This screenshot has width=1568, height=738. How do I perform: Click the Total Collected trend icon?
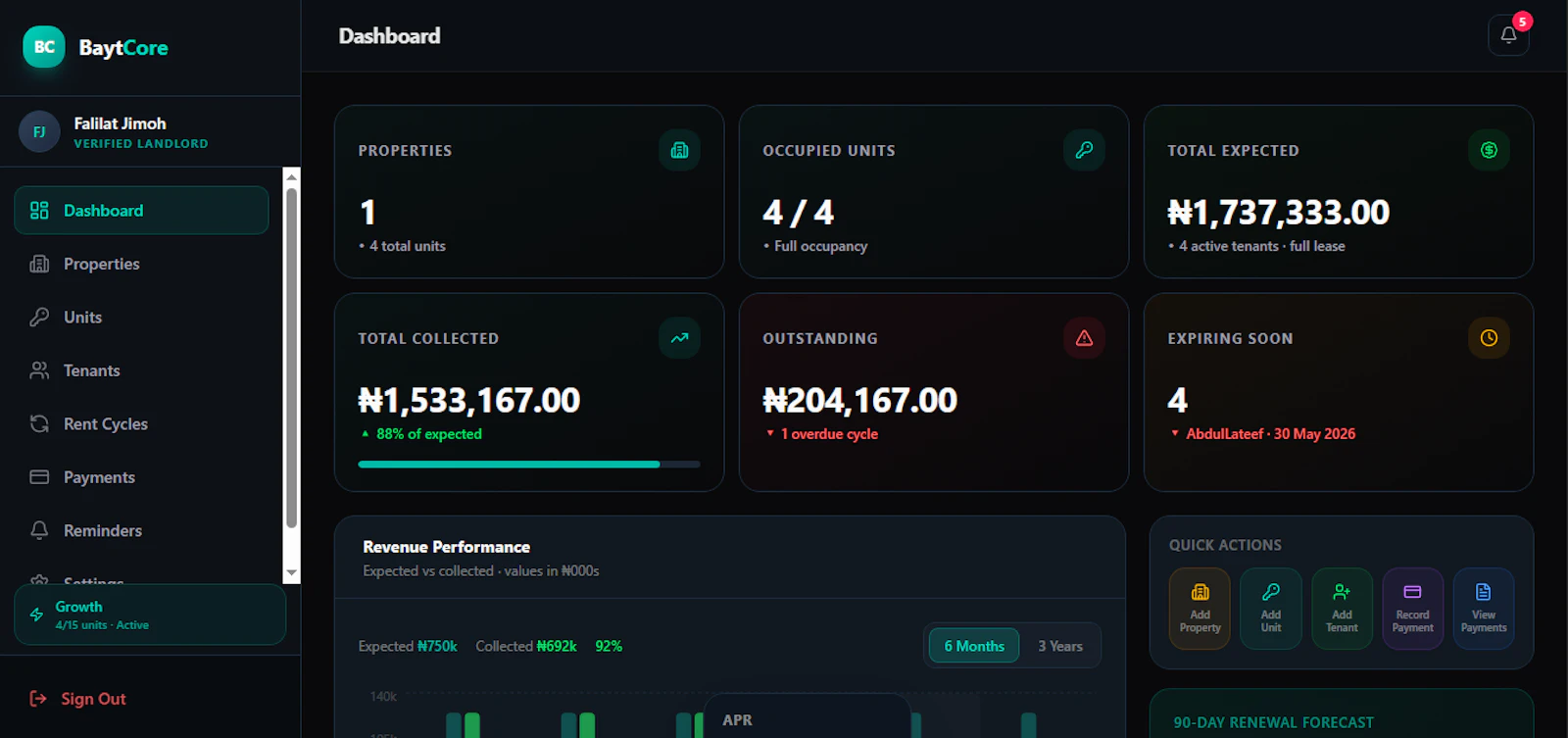pos(679,338)
